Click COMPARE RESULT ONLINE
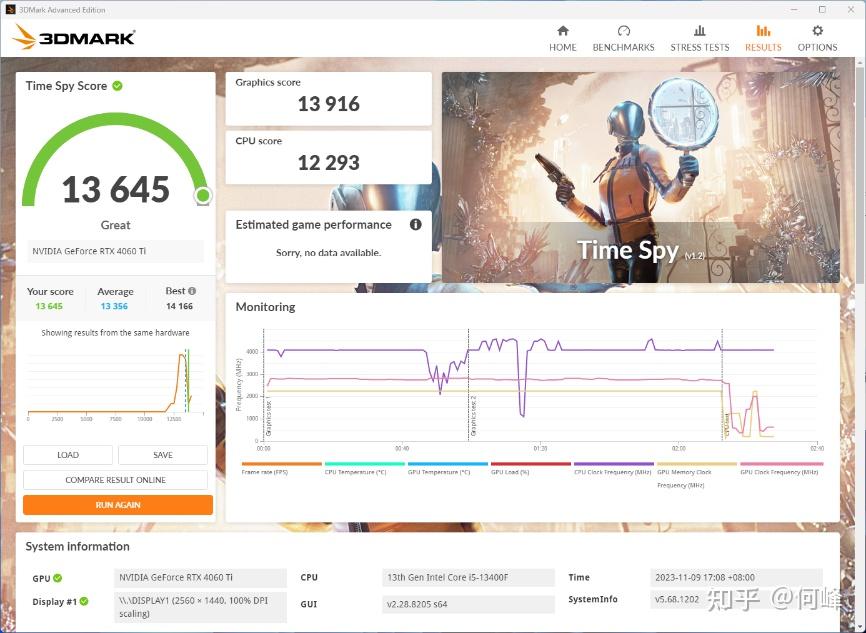The image size is (866, 633). pos(116,480)
